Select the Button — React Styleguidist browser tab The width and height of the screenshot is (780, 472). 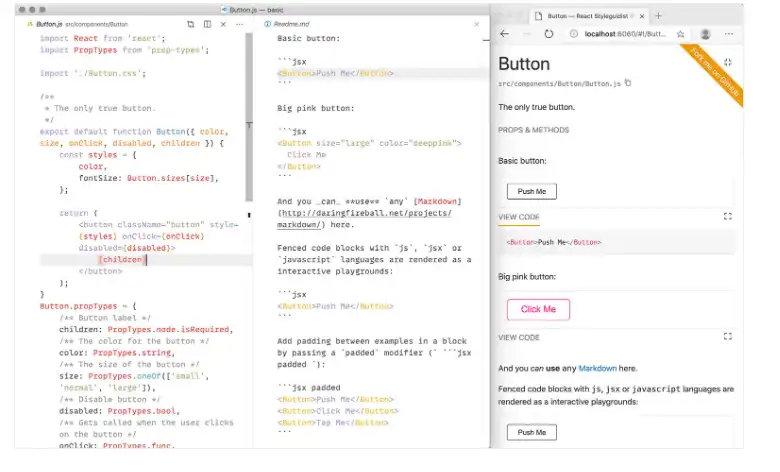coord(589,16)
